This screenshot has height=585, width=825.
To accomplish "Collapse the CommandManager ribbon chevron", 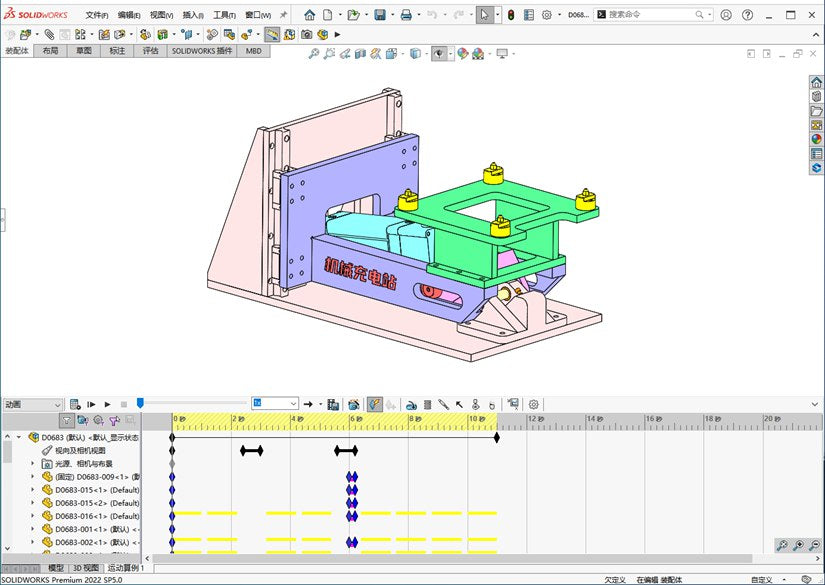I will pos(816,35).
